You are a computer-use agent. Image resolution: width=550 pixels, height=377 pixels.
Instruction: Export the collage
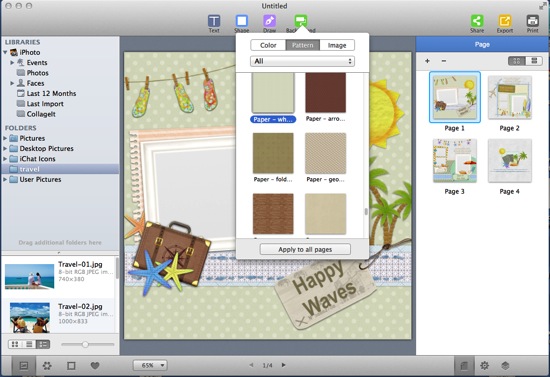(505, 23)
